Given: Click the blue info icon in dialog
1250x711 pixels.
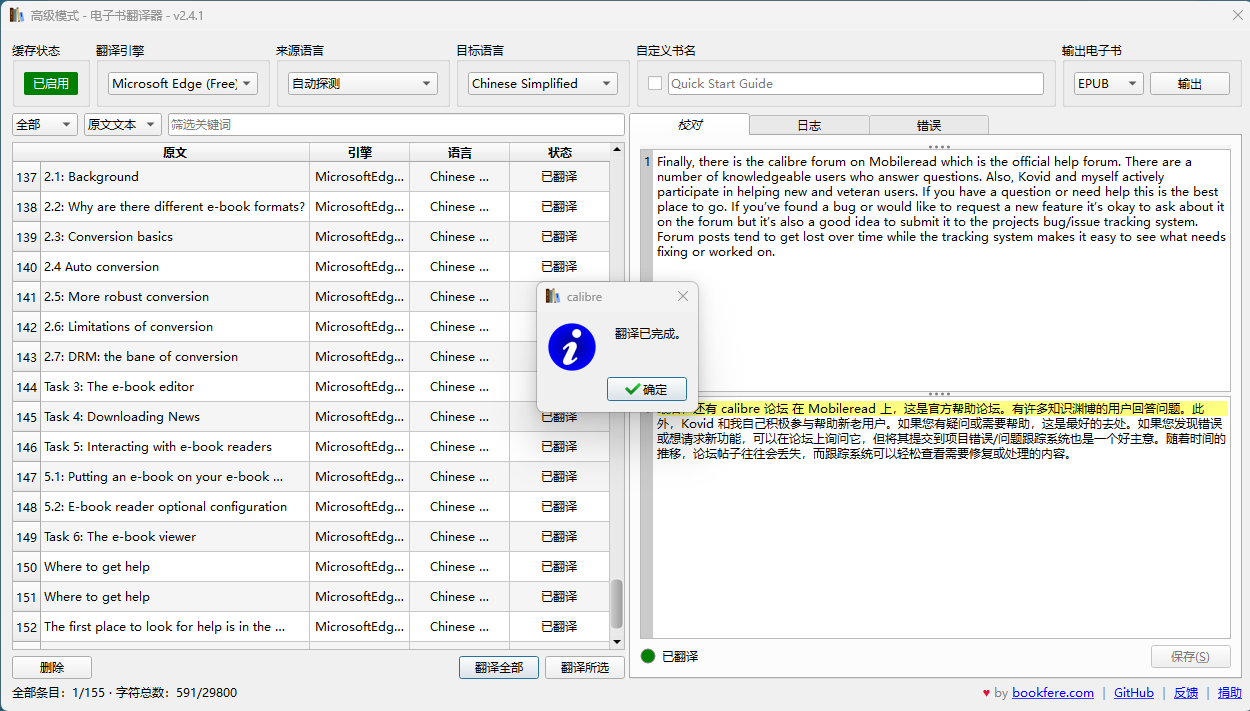Looking at the screenshot, I should [x=572, y=346].
